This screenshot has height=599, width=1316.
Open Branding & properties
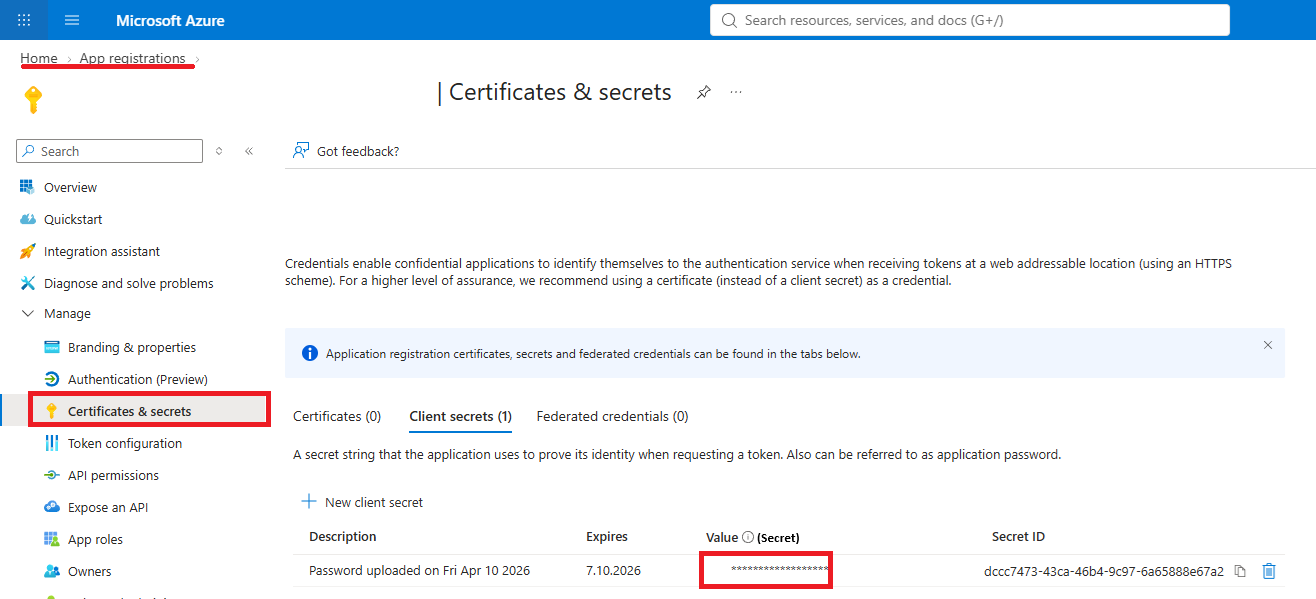[132, 347]
